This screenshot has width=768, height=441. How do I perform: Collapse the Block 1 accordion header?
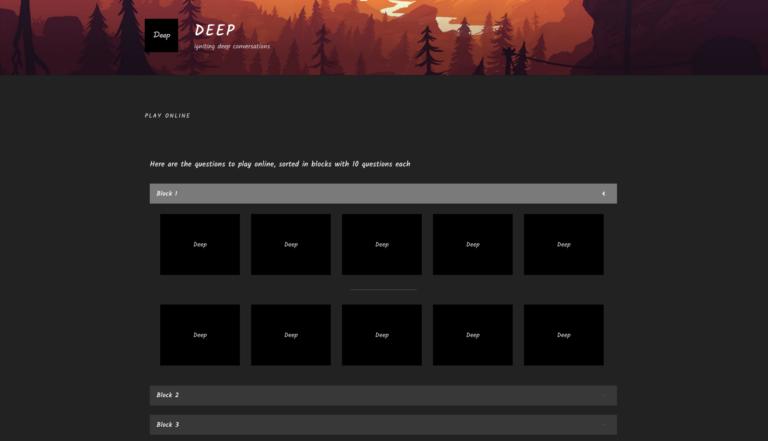382,194
